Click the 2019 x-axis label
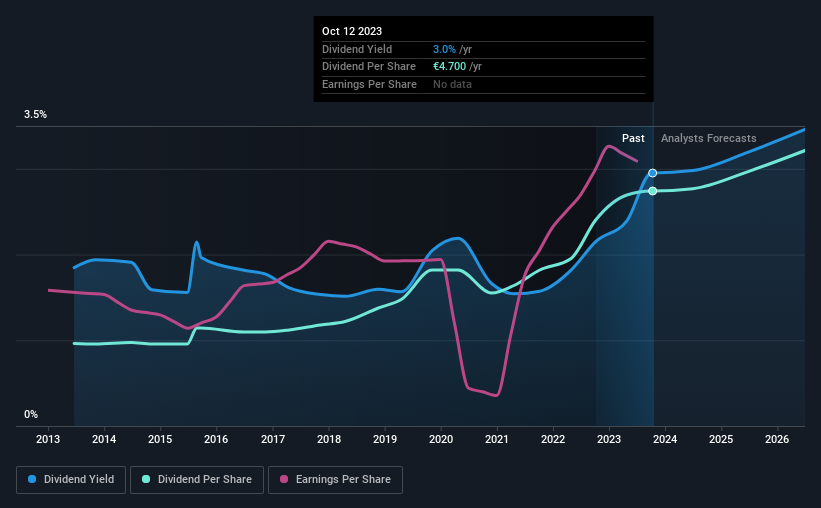Screen dimensions: 821x508 [x=385, y=439]
